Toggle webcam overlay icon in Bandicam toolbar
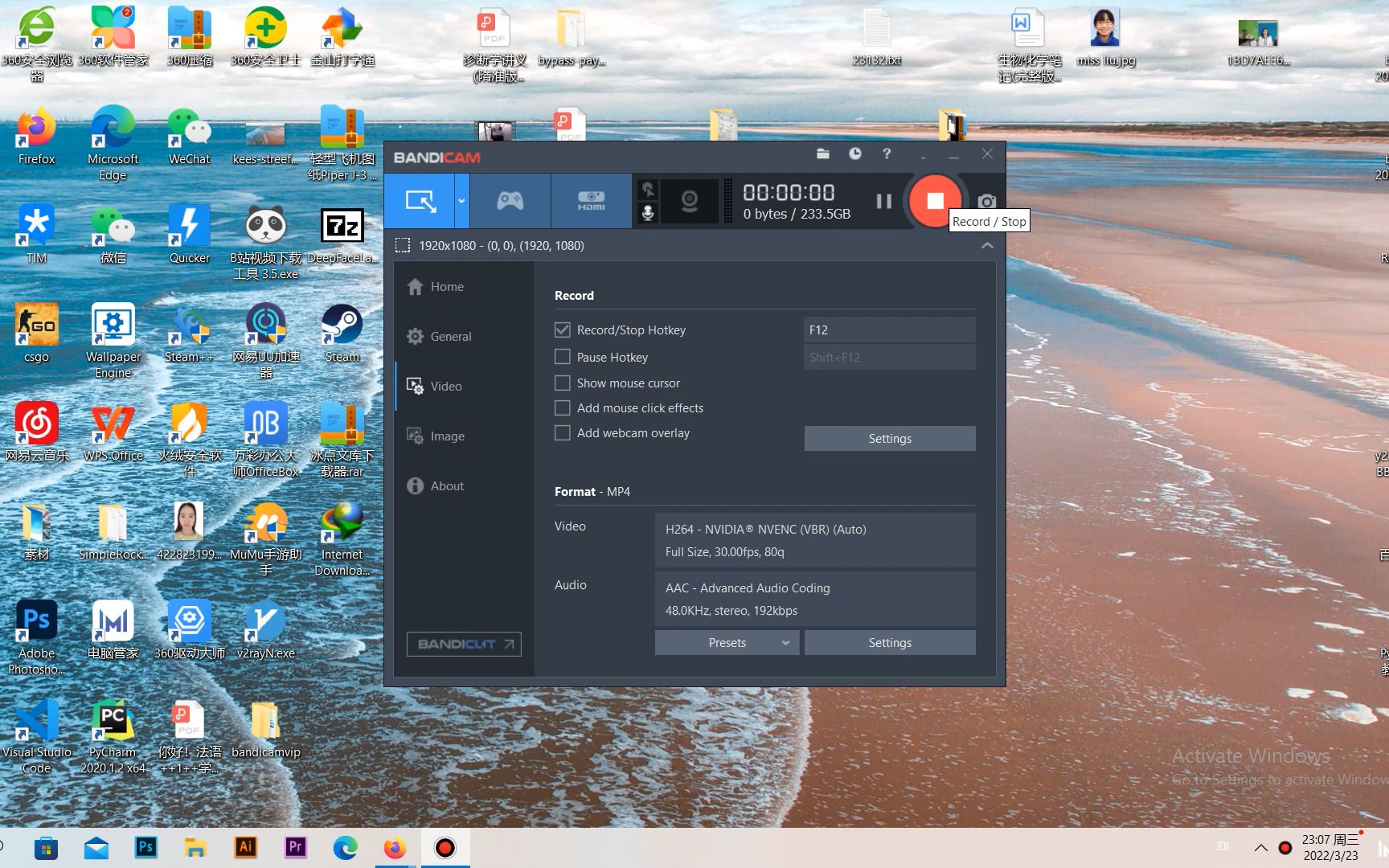The width and height of the screenshot is (1389, 868). click(x=689, y=201)
